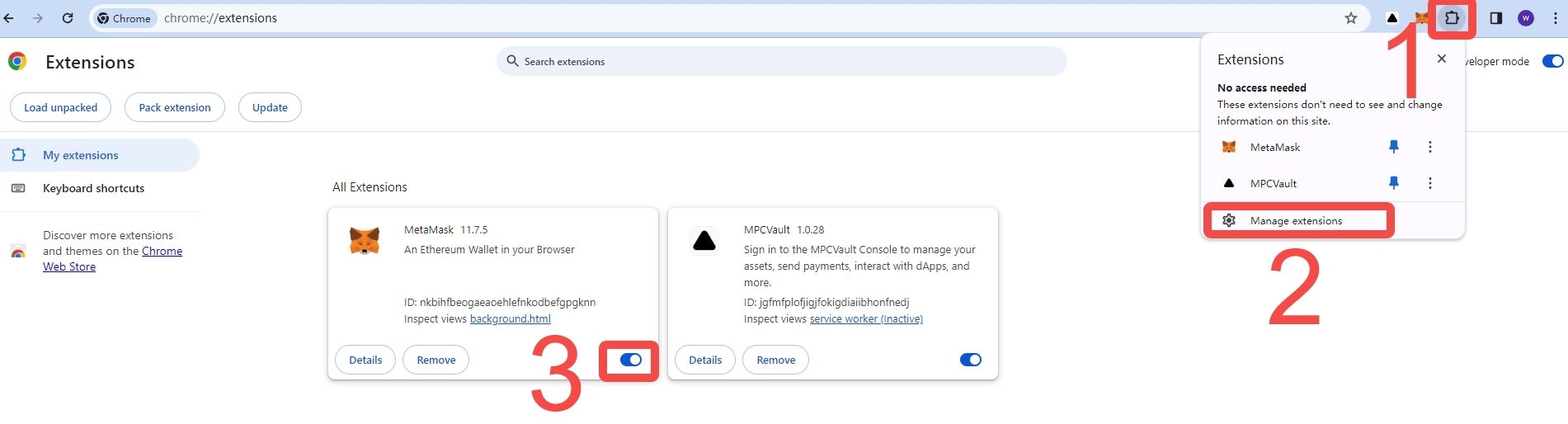Click the address bar URL

220,18
